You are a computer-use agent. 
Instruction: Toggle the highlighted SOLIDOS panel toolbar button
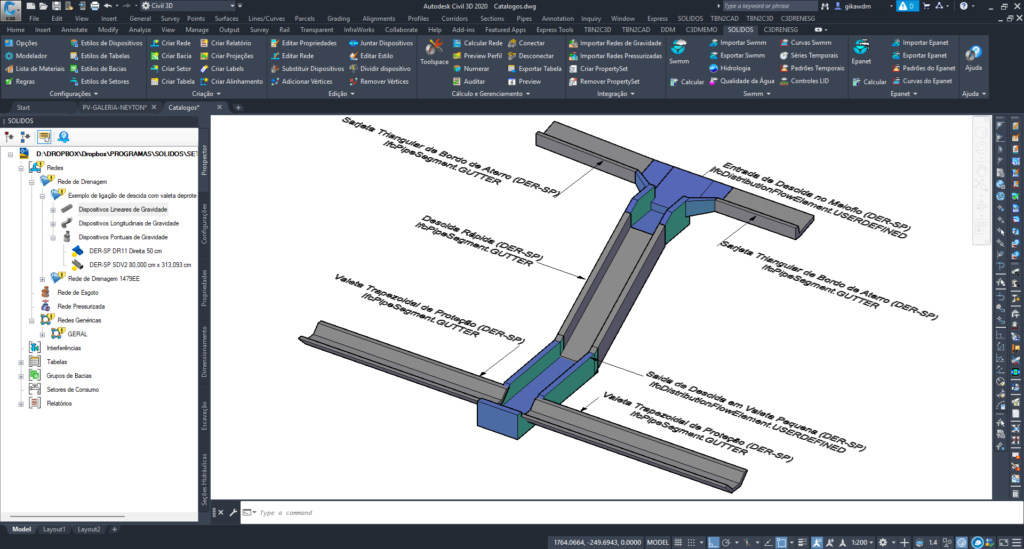point(44,136)
